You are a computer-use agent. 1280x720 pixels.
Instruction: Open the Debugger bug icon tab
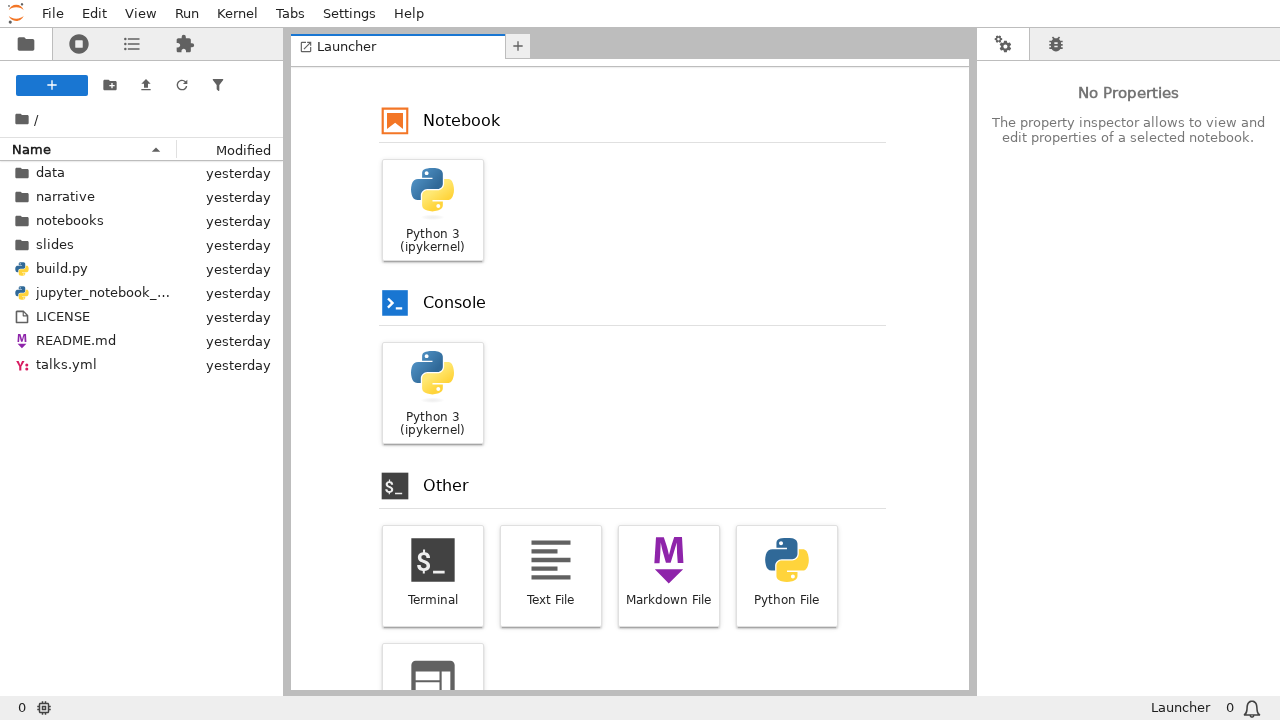pyautogui.click(x=1056, y=44)
